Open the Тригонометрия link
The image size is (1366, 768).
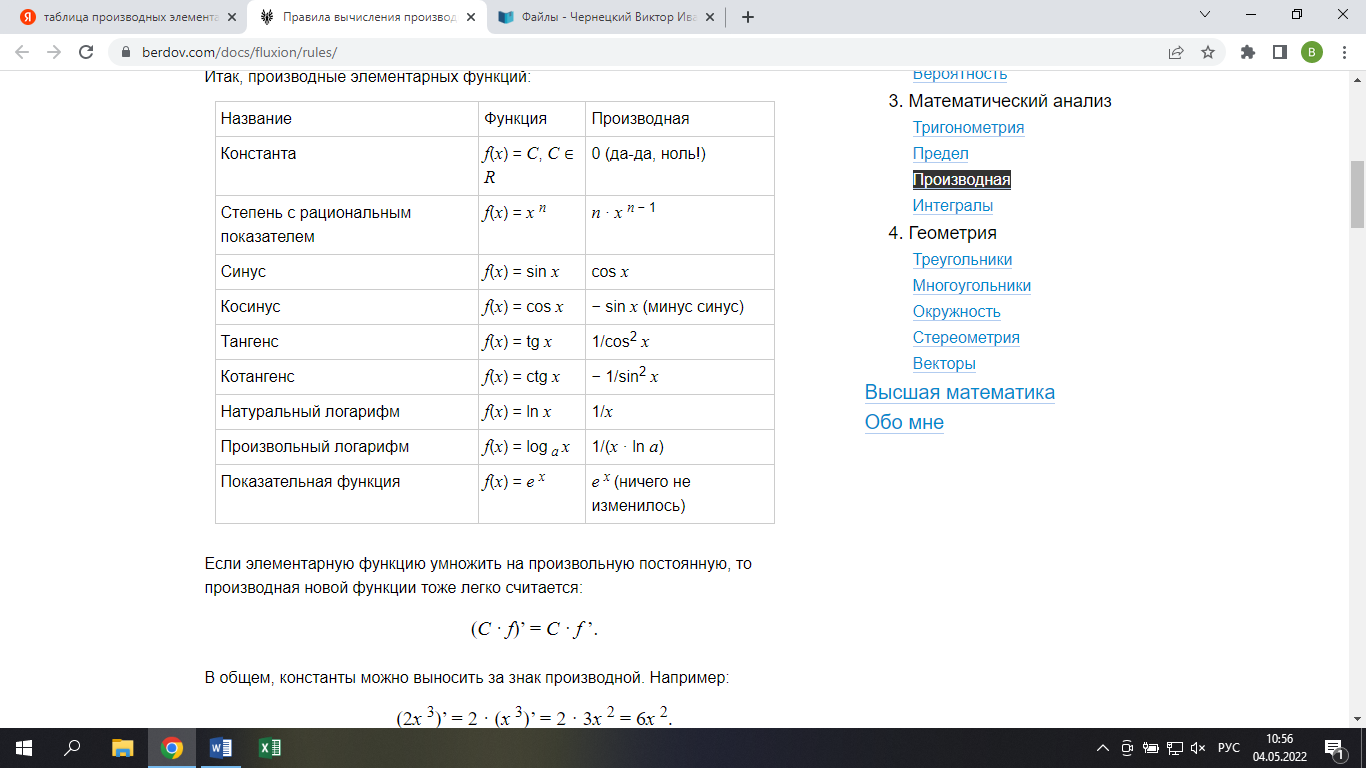pos(968,128)
